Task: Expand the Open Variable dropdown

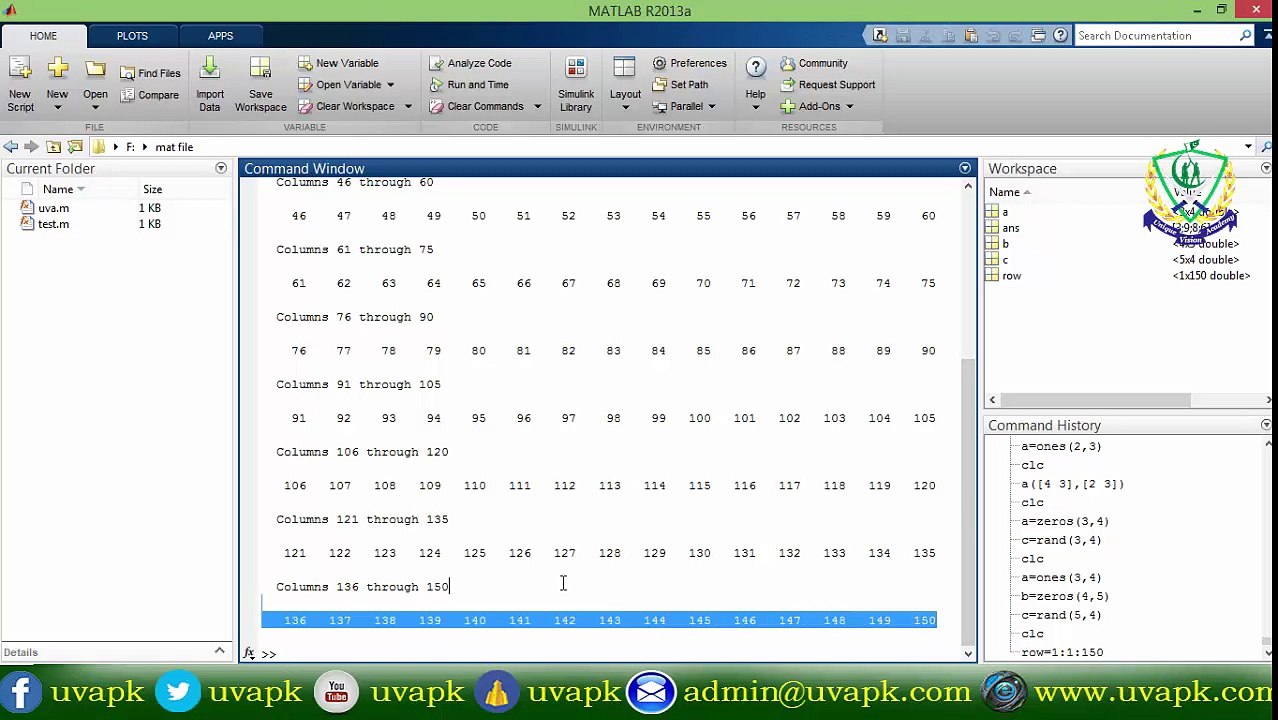Action: click(390, 85)
